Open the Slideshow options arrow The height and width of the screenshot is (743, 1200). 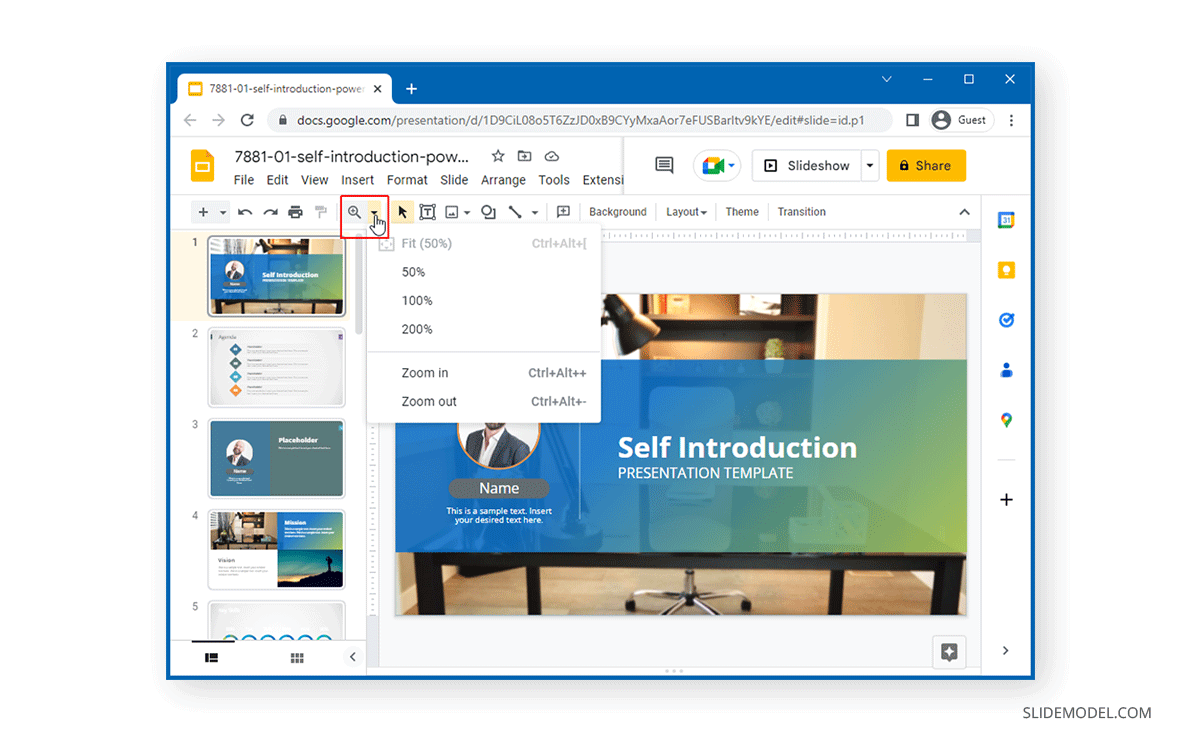tap(869, 165)
